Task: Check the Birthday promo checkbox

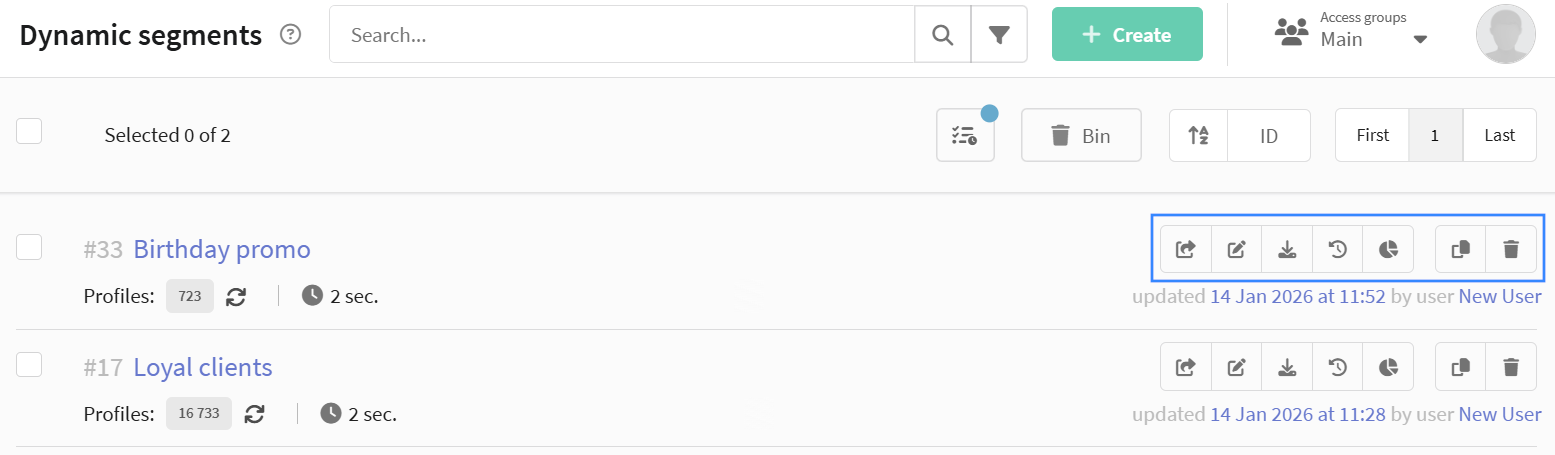Action: pos(29,247)
